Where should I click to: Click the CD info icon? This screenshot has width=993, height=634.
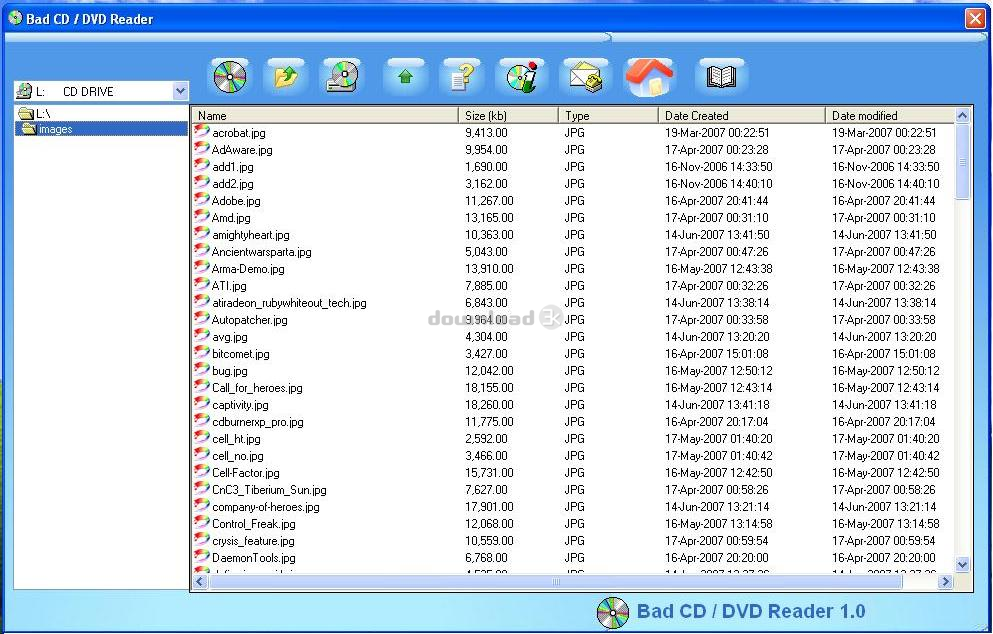pyautogui.click(x=522, y=77)
